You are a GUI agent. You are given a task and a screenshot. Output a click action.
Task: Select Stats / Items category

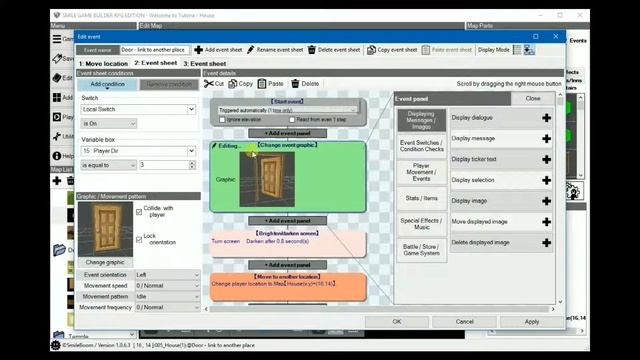click(422, 198)
